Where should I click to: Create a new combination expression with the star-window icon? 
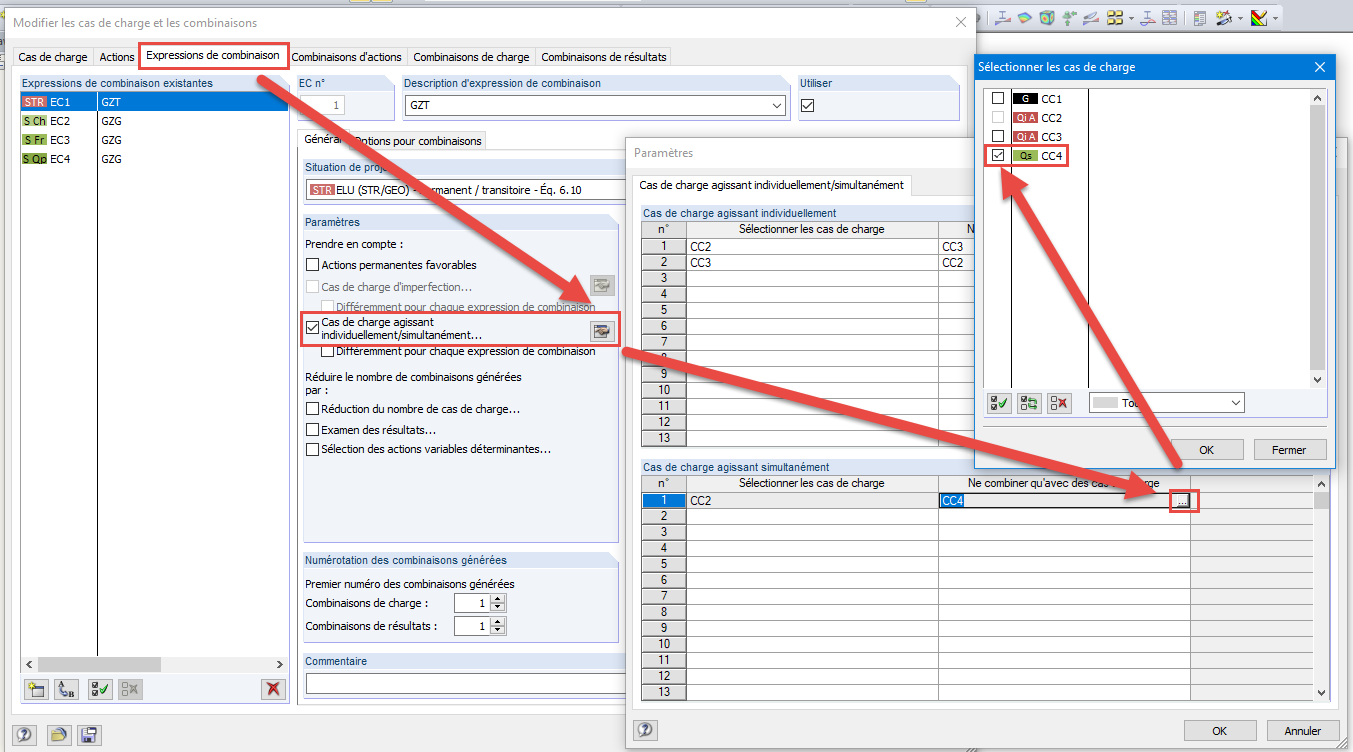coord(37,688)
